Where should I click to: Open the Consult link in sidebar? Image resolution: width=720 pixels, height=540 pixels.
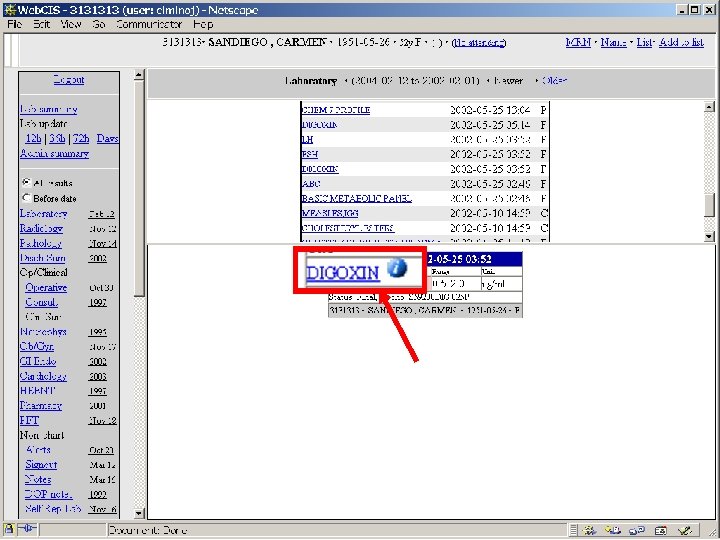(41, 303)
